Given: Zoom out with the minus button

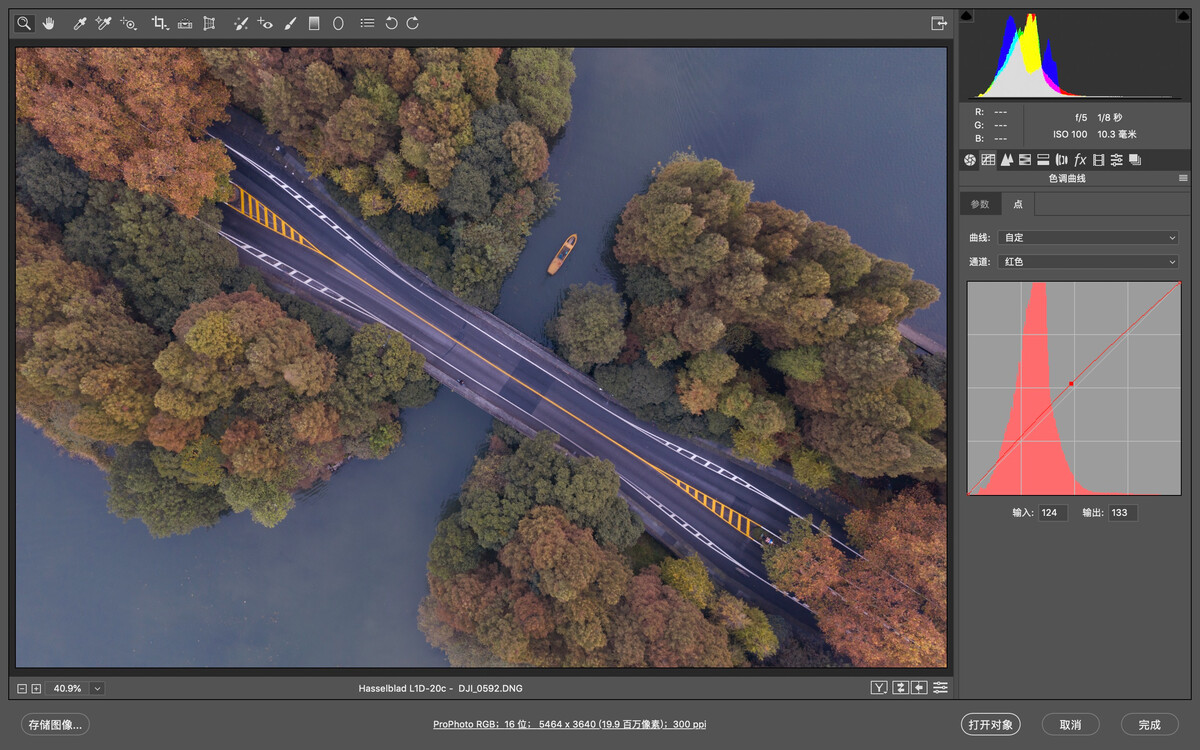Looking at the screenshot, I should 23,689.
